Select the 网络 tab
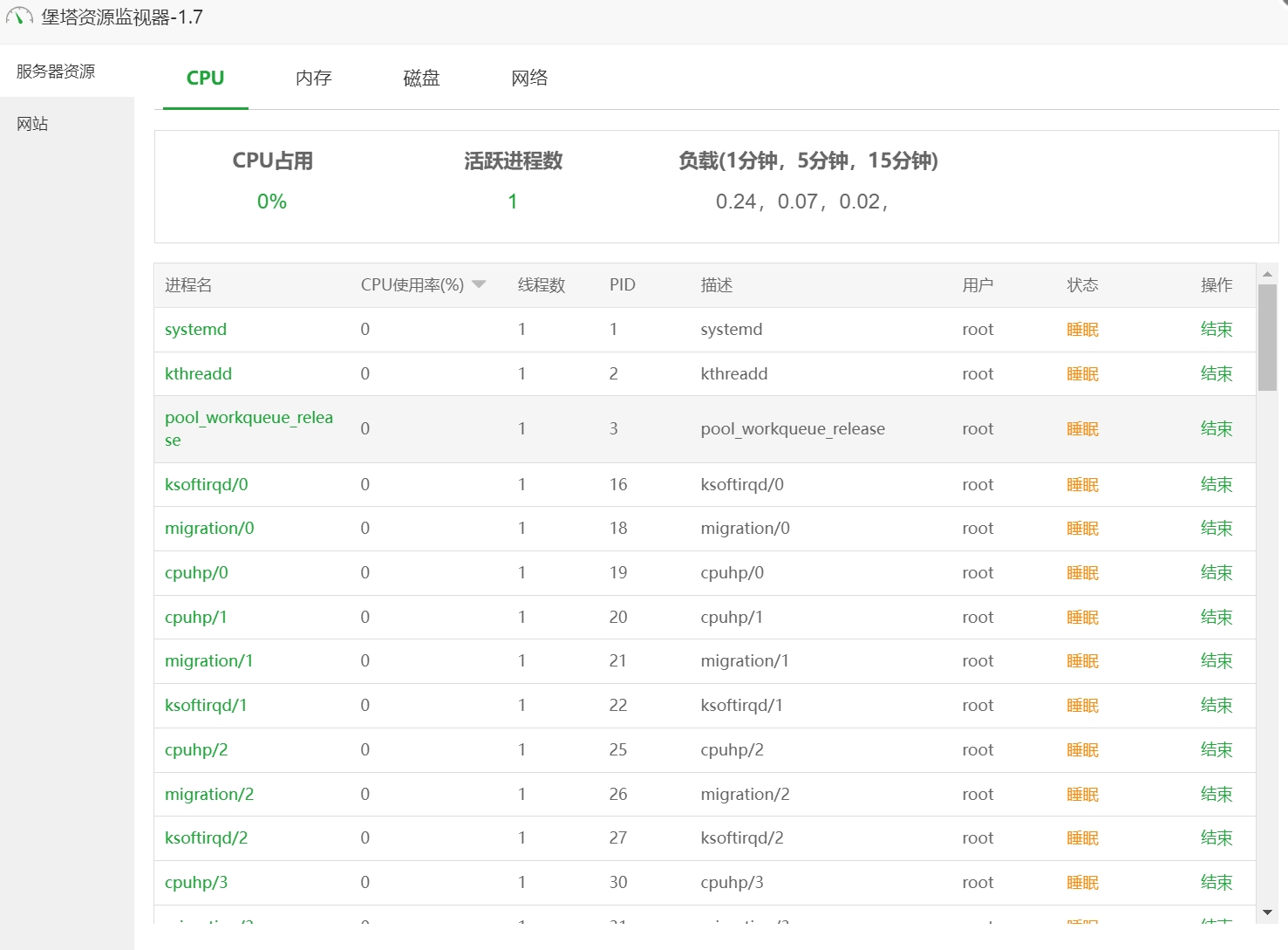1288x950 pixels. [529, 78]
